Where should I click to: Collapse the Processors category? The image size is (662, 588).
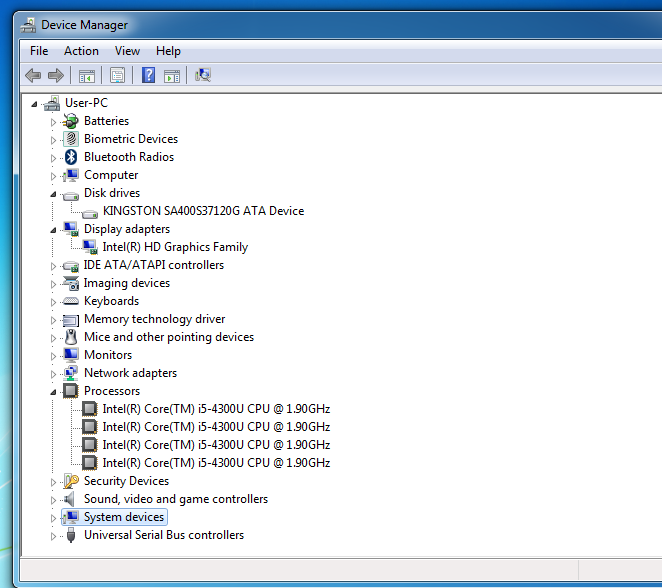click(x=53, y=392)
